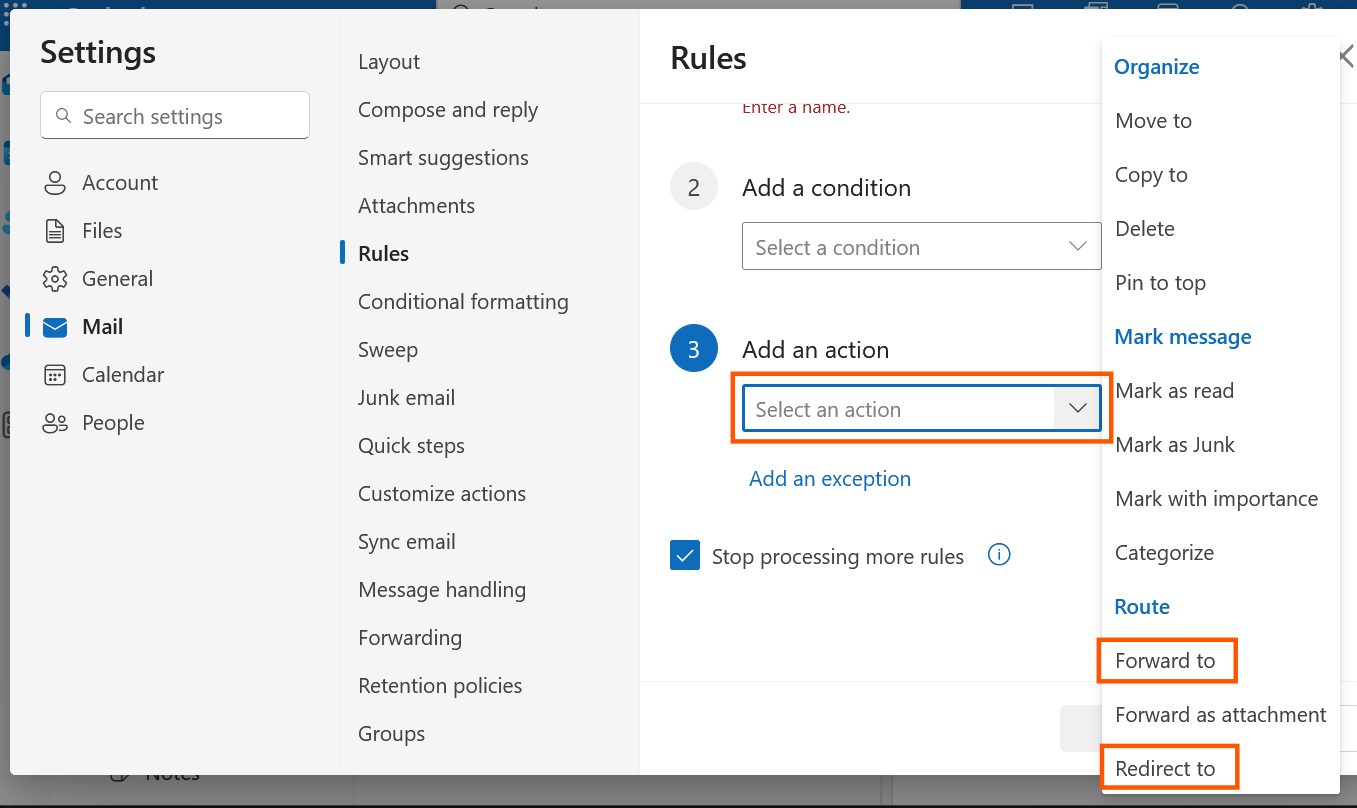Choose Forward as attachment action
The image size is (1357, 808).
pos(1220,715)
